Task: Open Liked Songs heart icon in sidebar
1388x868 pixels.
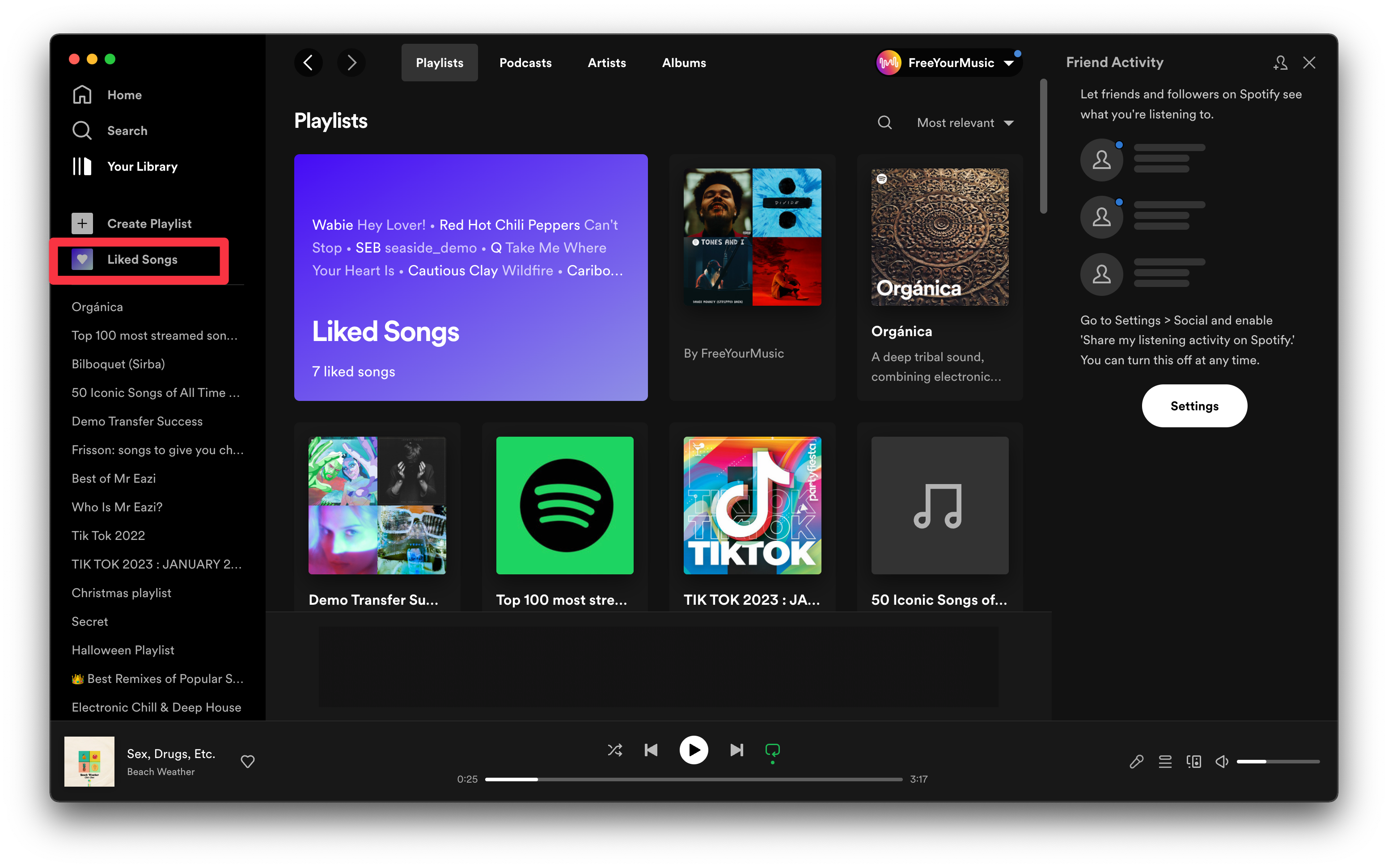Action: click(x=82, y=260)
